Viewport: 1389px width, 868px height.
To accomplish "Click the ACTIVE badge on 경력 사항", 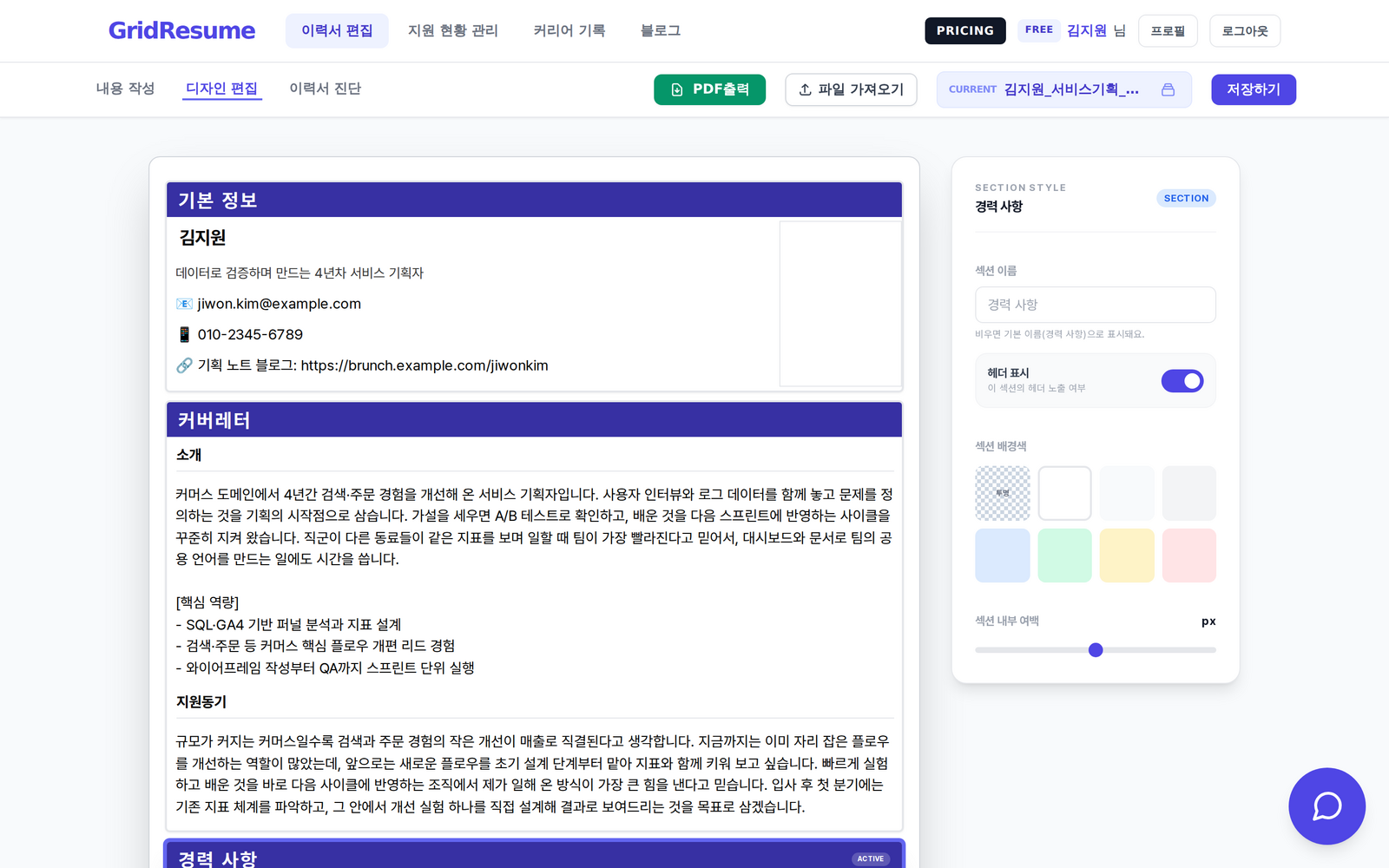I will tap(870, 858).
